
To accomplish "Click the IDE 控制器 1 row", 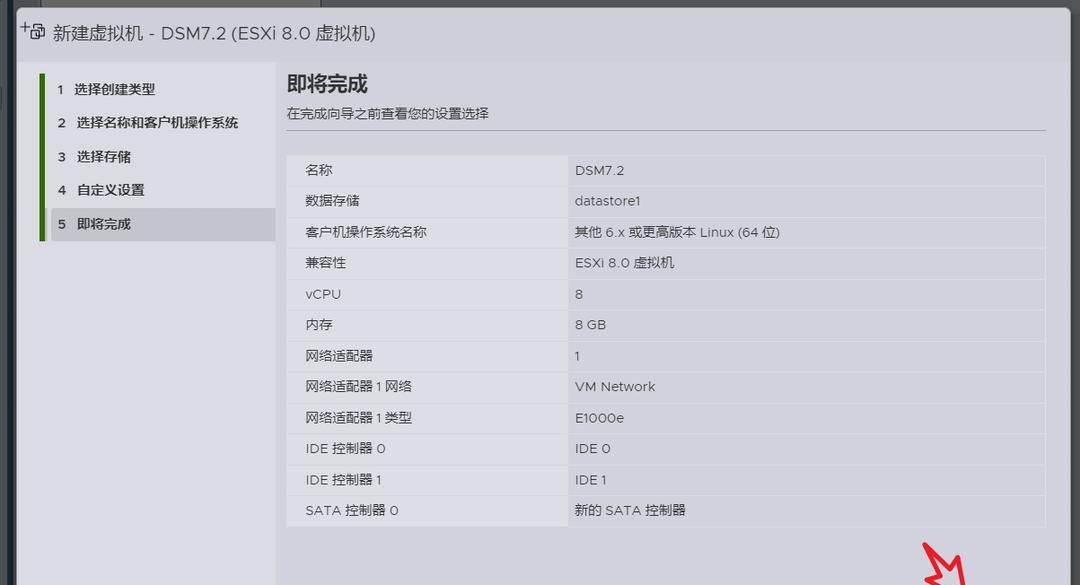I will [343, 480].
